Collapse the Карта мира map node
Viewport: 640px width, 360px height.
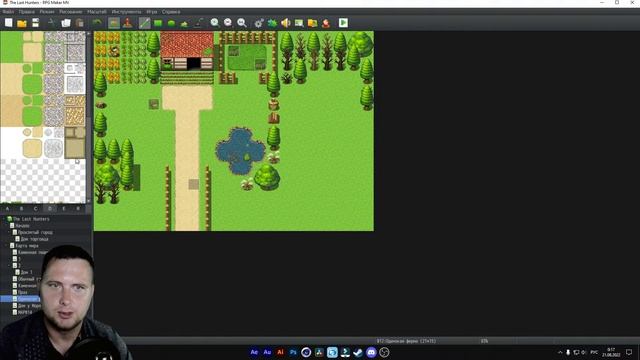pyautogui.click(x=7, y=246)
